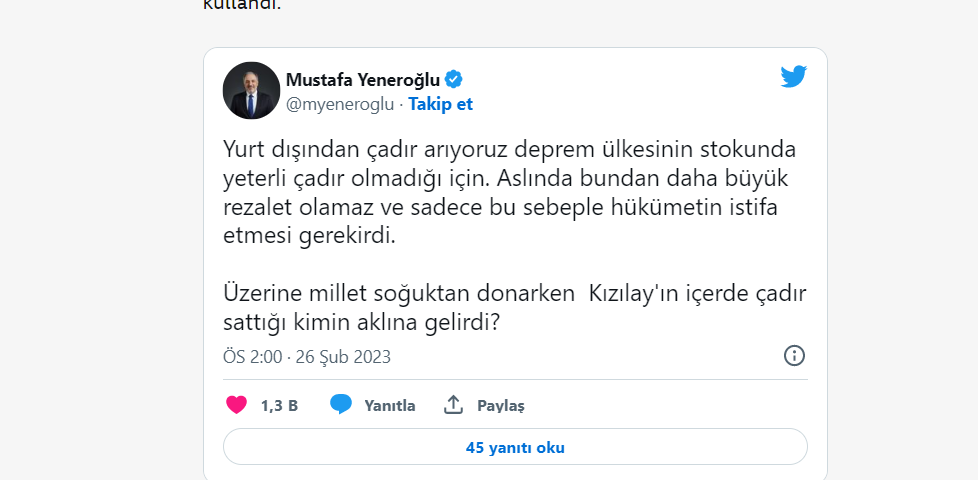Open the tweet info circle icon

click(x=794, y=356)
